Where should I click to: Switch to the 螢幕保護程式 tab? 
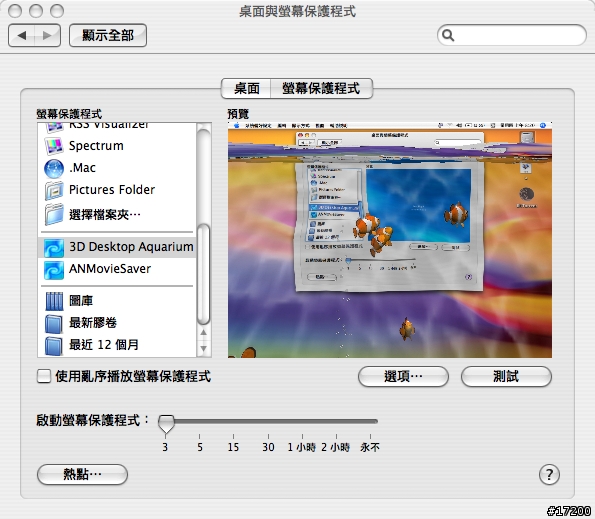point(321,88)
